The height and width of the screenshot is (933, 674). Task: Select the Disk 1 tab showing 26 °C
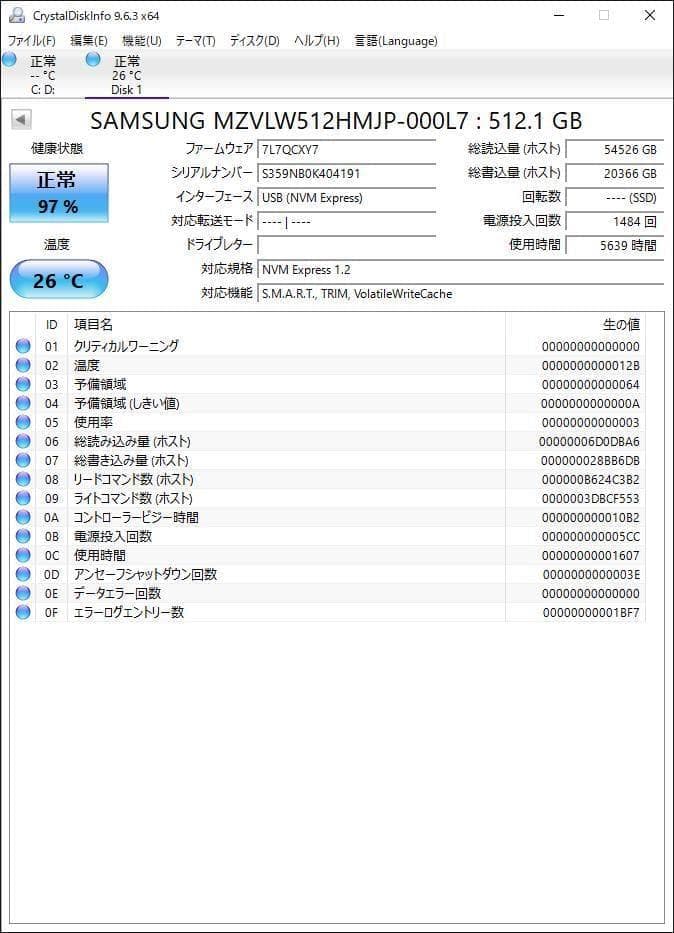(127, 75)
